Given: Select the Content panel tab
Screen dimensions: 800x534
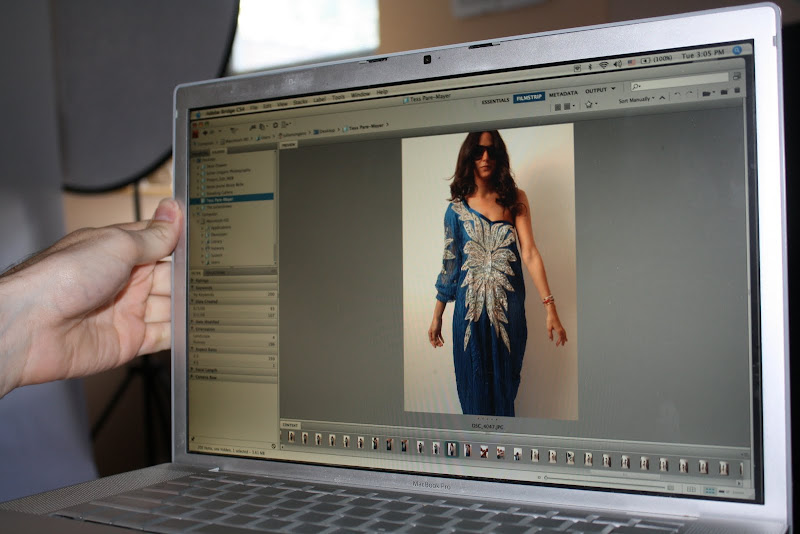Looking at the screenshot, I should [x=290, y=425].
